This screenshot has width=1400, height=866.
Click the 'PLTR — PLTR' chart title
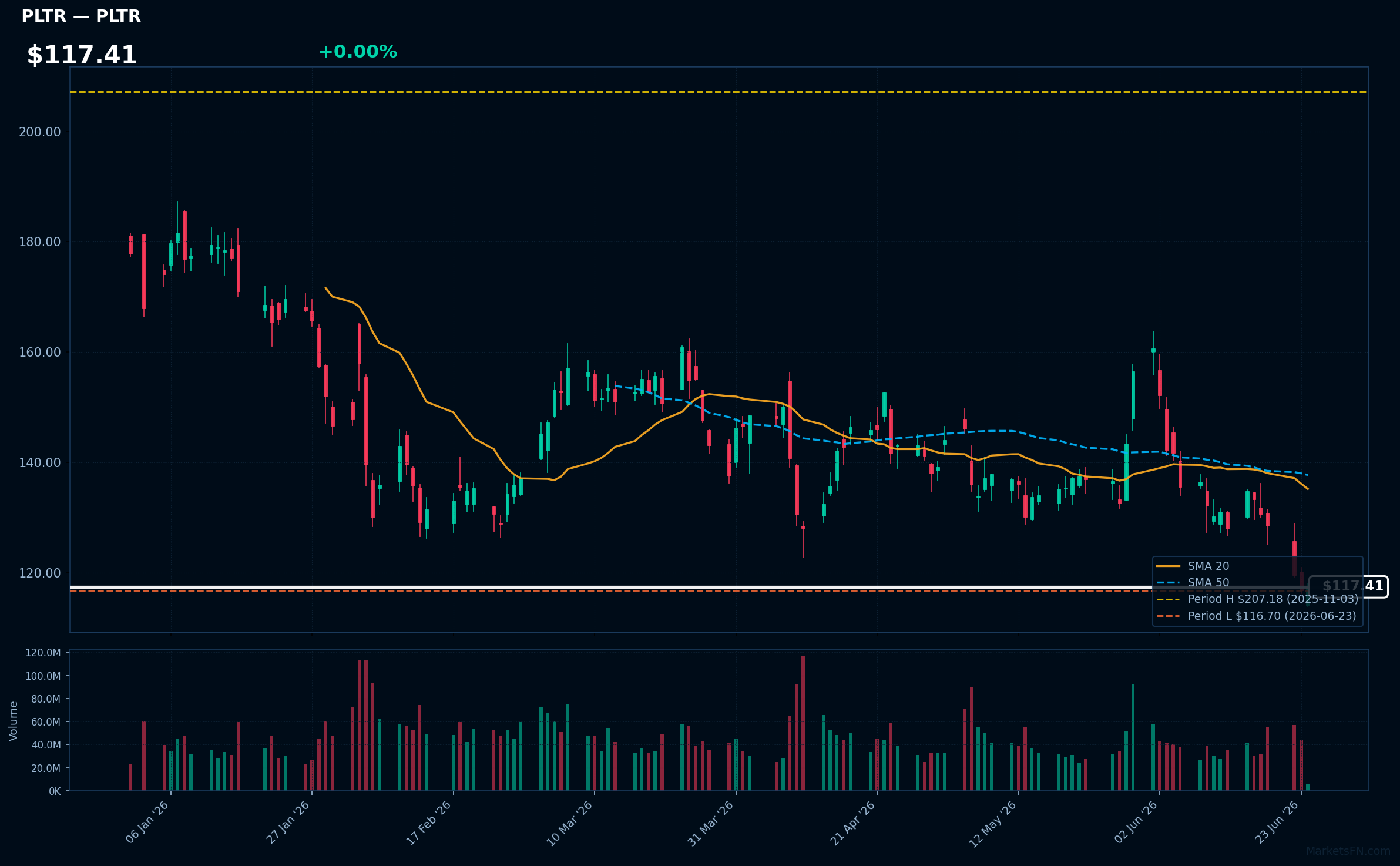pyautogui.click(x=81, y=16)
